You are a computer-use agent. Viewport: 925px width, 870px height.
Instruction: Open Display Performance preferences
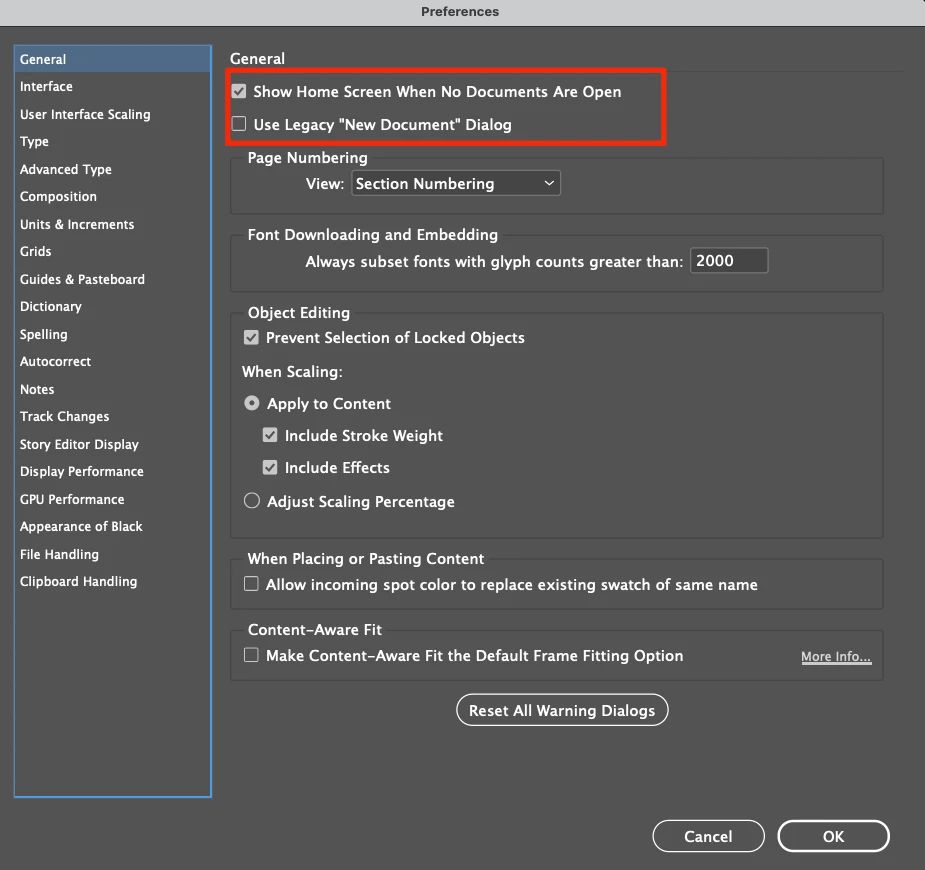113,471
